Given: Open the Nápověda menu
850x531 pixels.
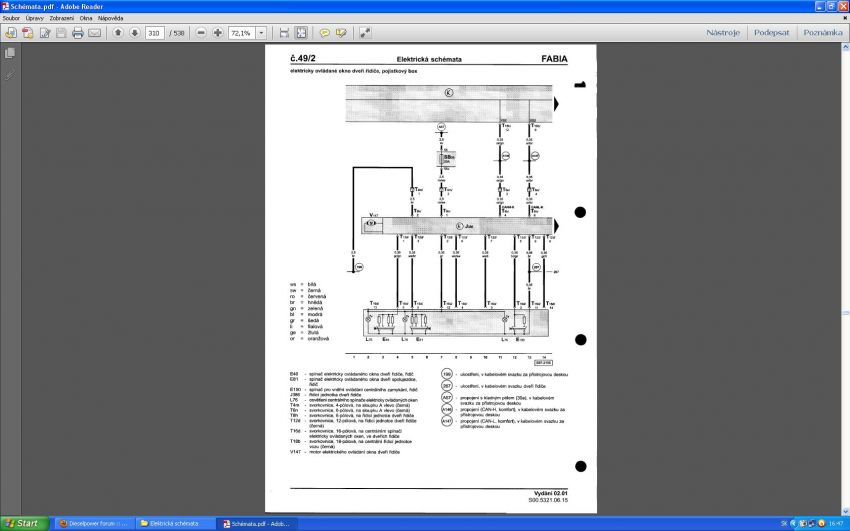Looking at the screenshot, I should tap(111, 18).
